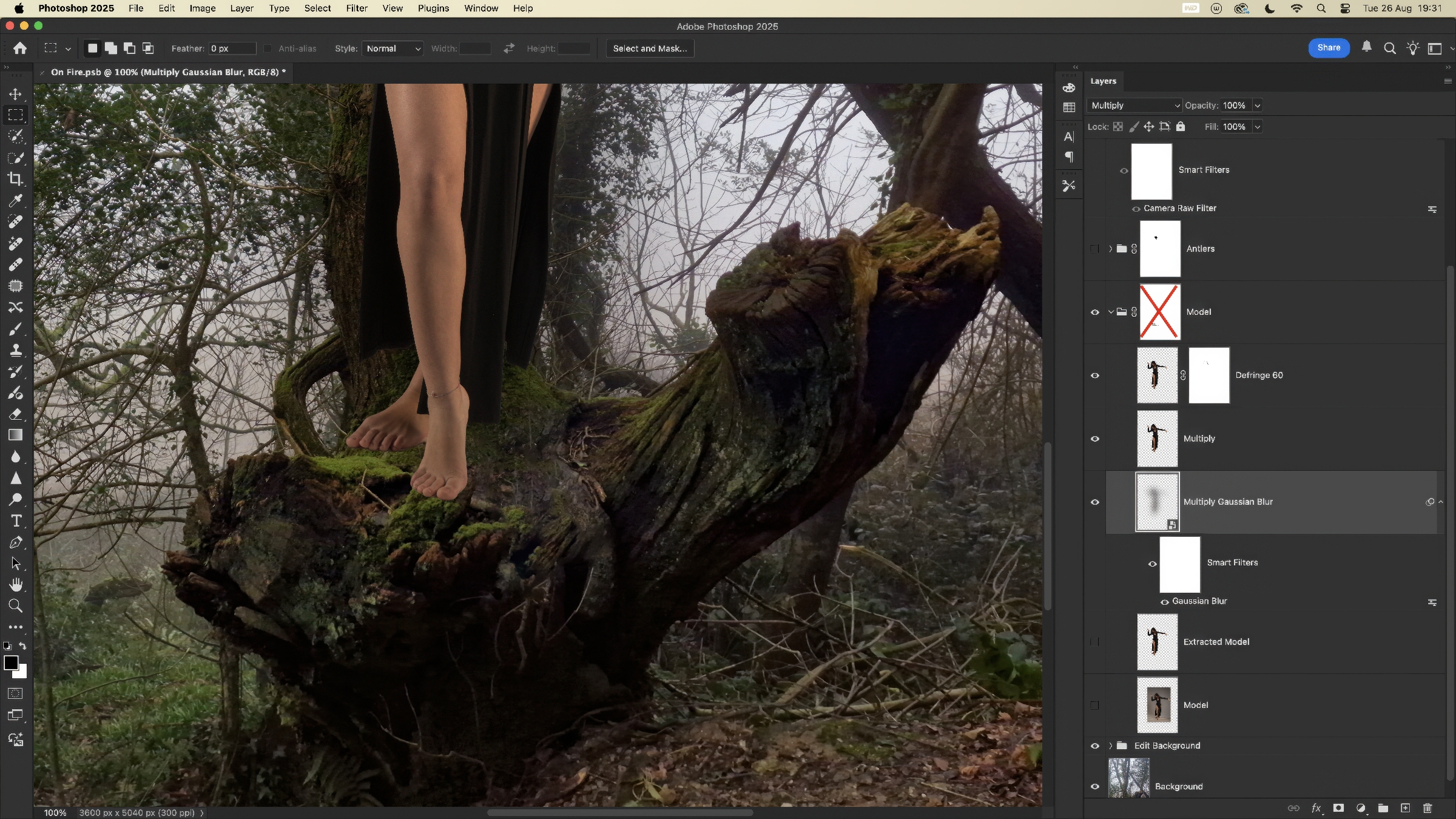Select the Eyedropper tool

tap(16, 201)
